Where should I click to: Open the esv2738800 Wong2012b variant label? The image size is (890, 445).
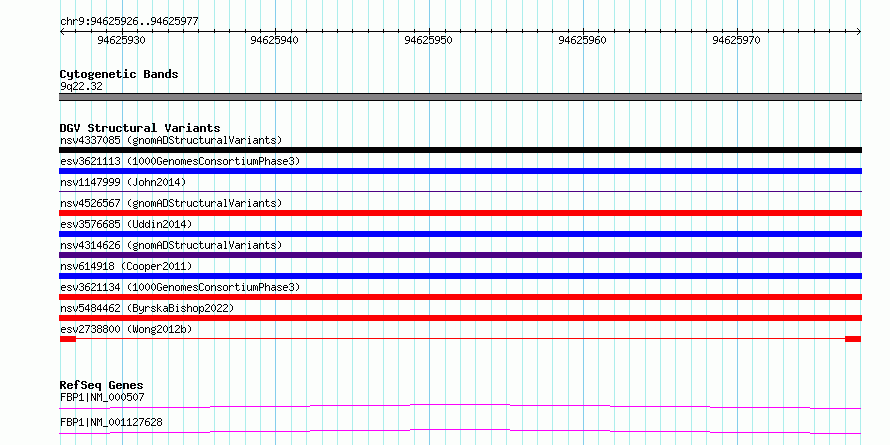click(126, 329)
